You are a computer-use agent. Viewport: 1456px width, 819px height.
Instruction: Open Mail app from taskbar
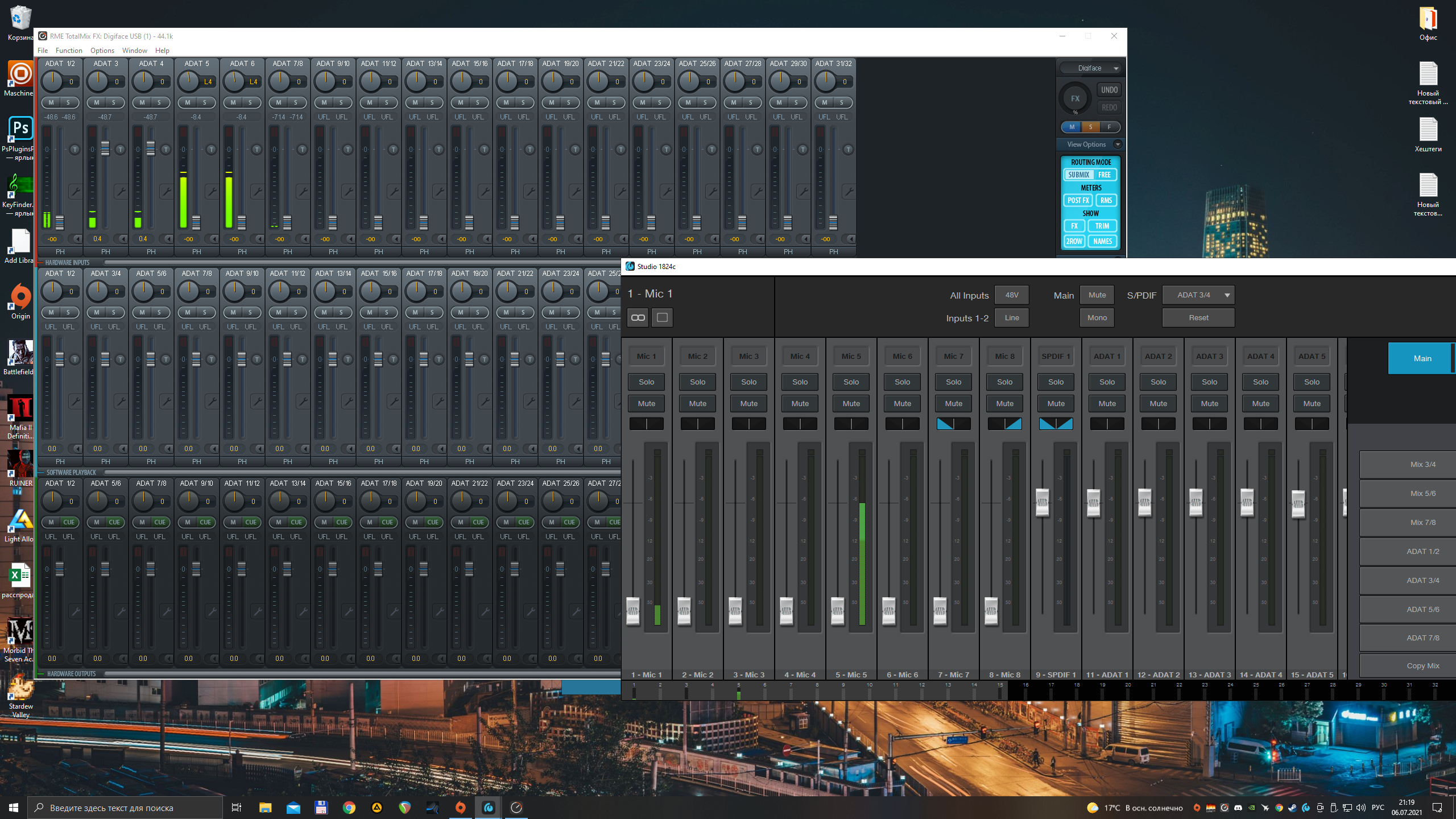point(293,808)
